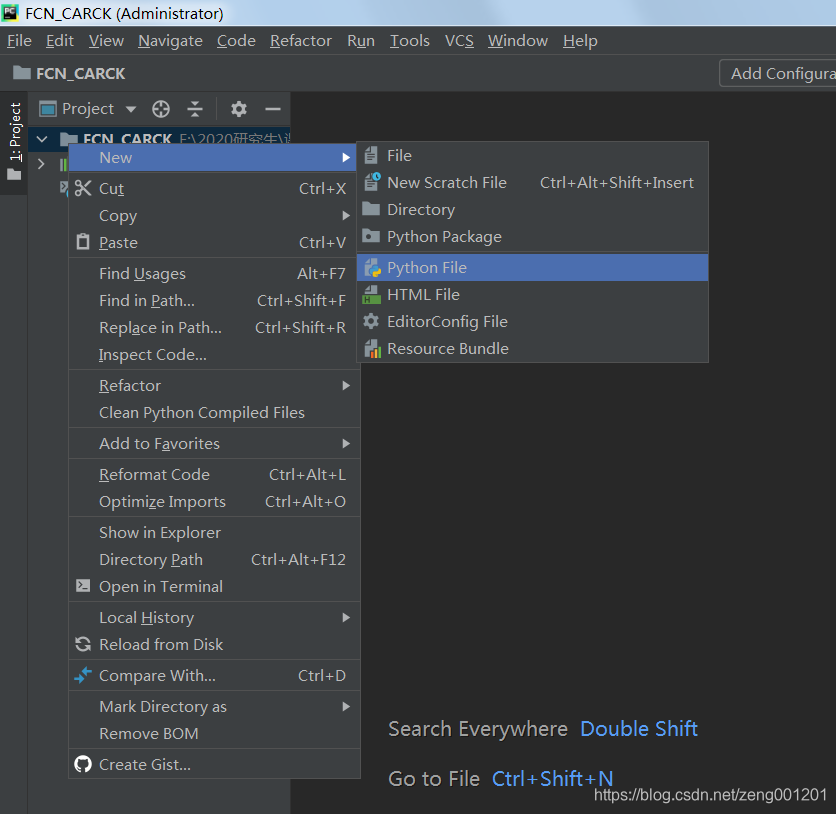Open the Tools menu
This screenshot has height=814, width=836.
pyautogui.click(x=409, y=41)
